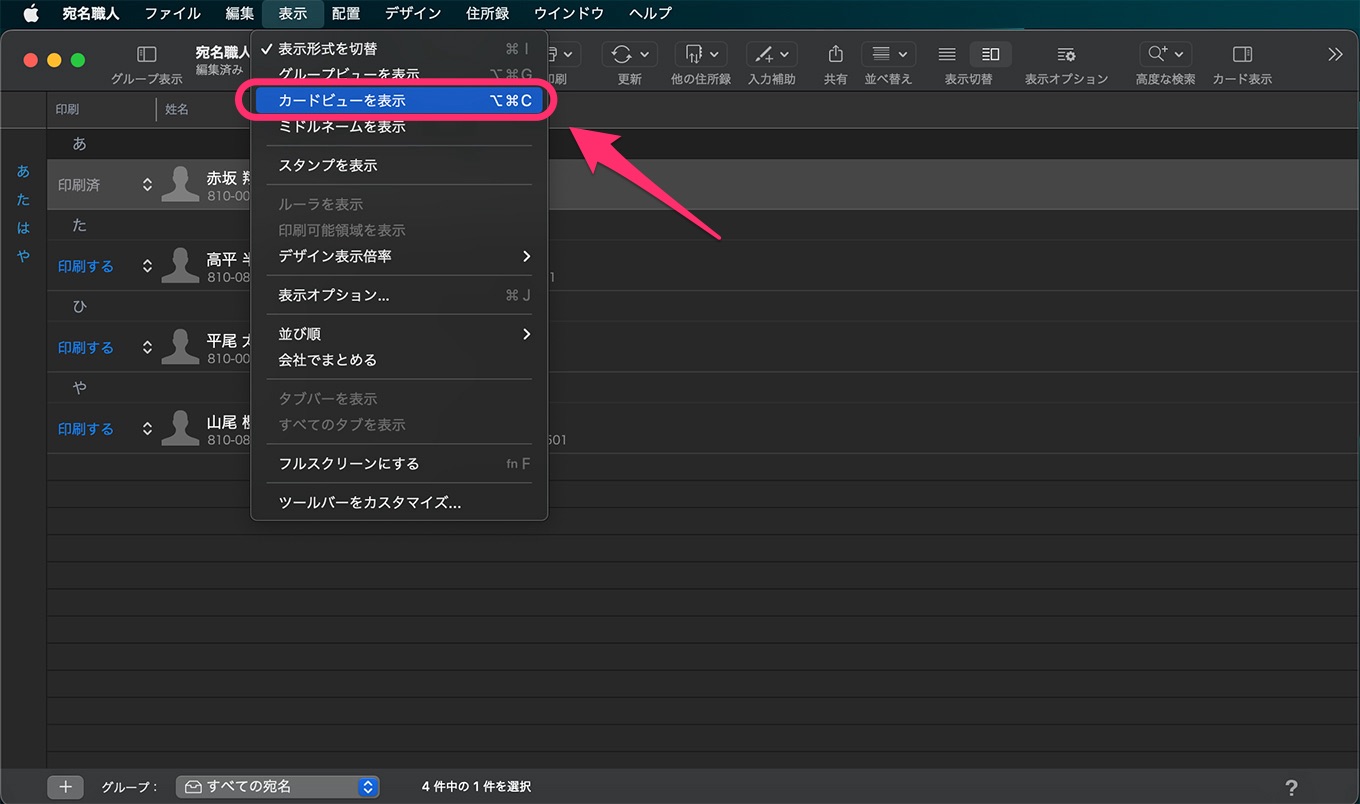Switch to list-with-card view icon
The width and height of the screenshot is (1360, 804).
(x=990, y=54)
